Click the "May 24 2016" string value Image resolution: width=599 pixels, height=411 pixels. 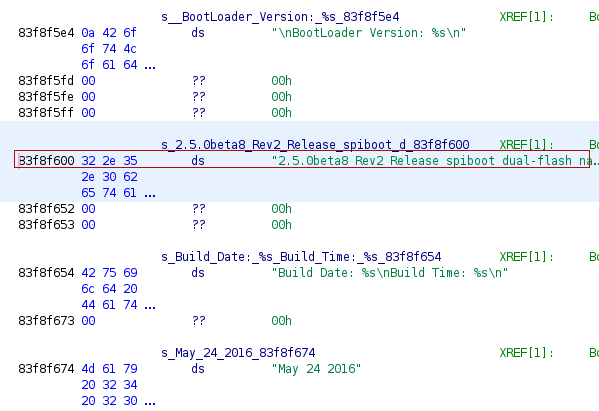[316, 369]
